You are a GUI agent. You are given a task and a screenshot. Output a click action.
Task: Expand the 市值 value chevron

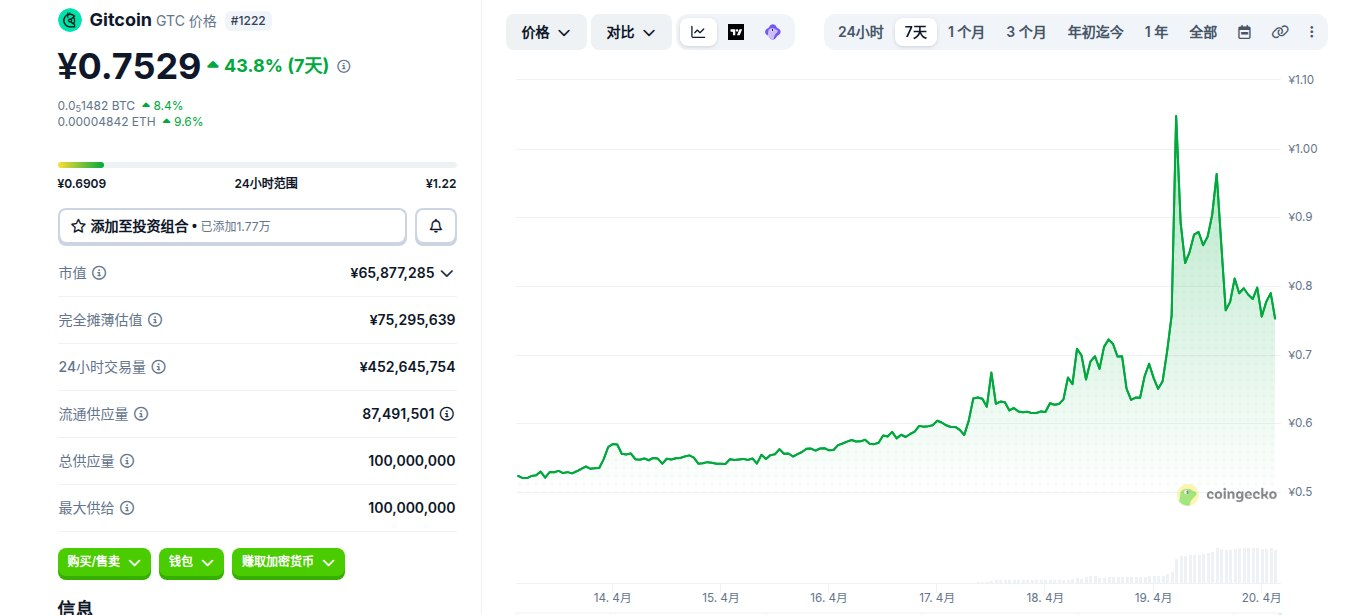coord(447,273)
